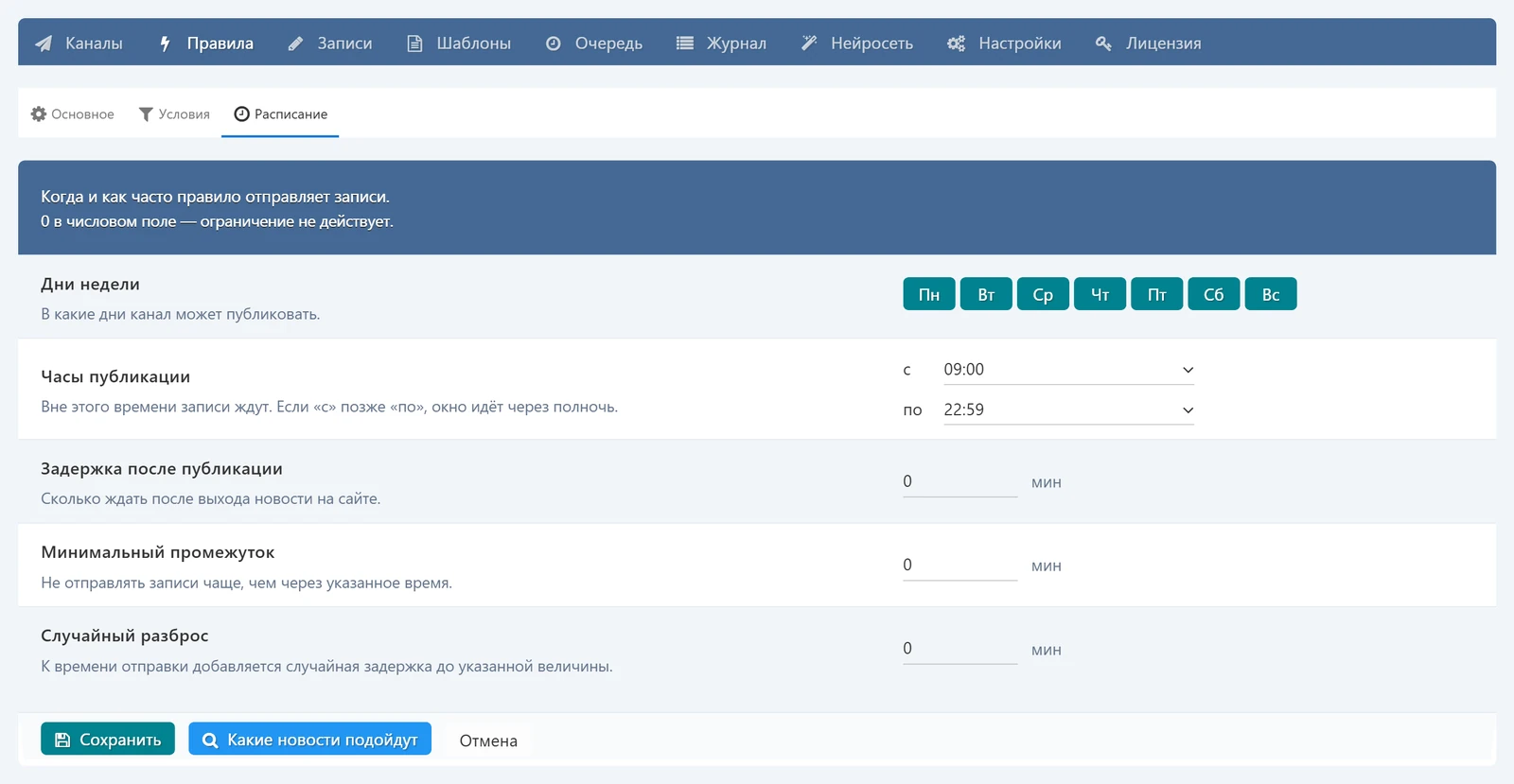Click the Дни недели heading
The height and width of the screenshot is (784, 1514).
pos(90,284)
